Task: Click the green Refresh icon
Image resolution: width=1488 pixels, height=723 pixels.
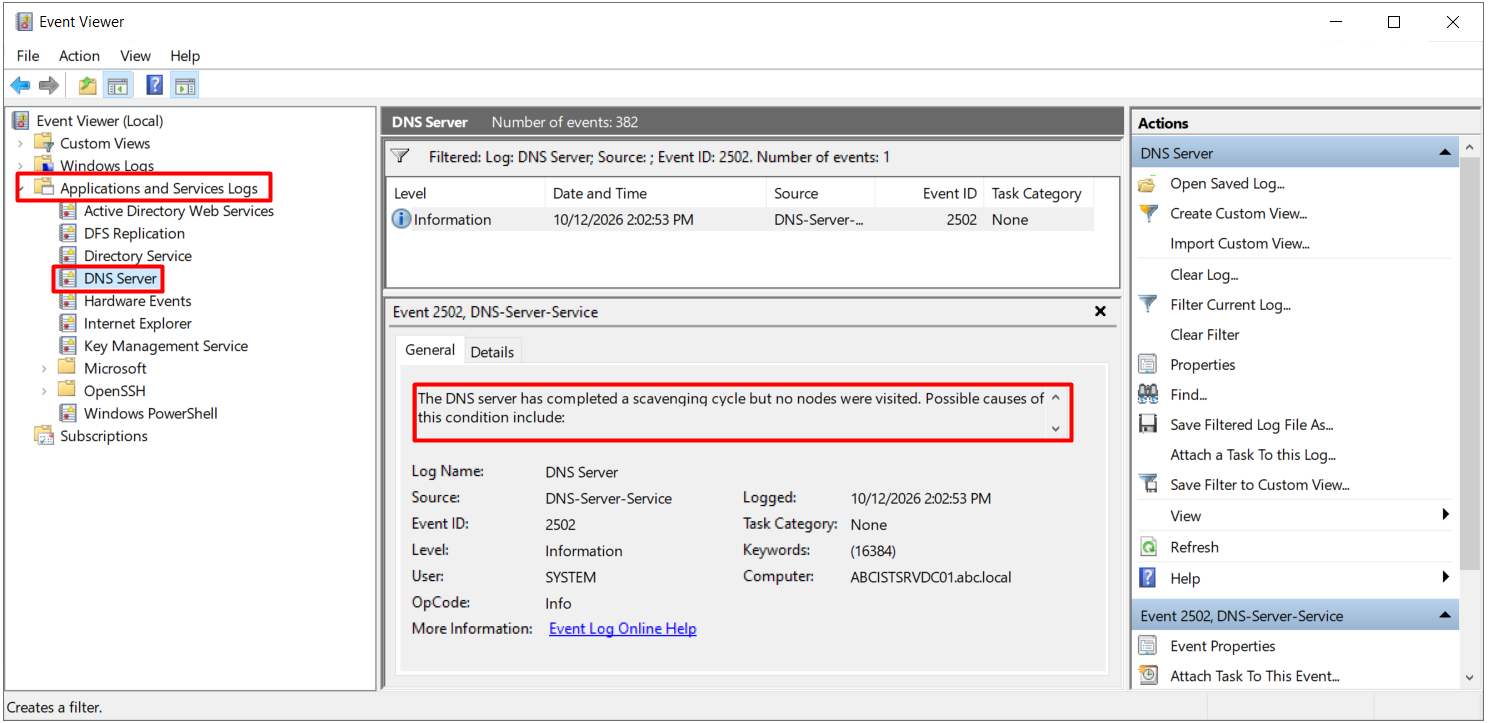Action: pyautogui.click(x=1148, y=548)
